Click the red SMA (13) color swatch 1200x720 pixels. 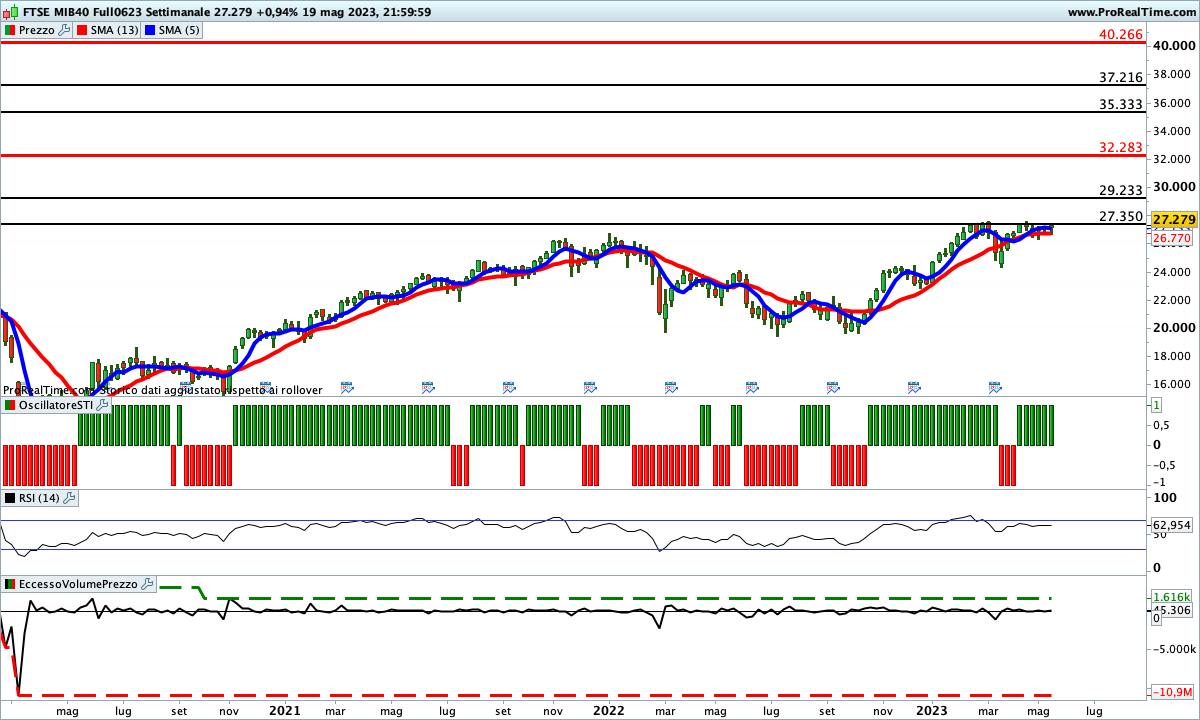[x=82, y=30]
